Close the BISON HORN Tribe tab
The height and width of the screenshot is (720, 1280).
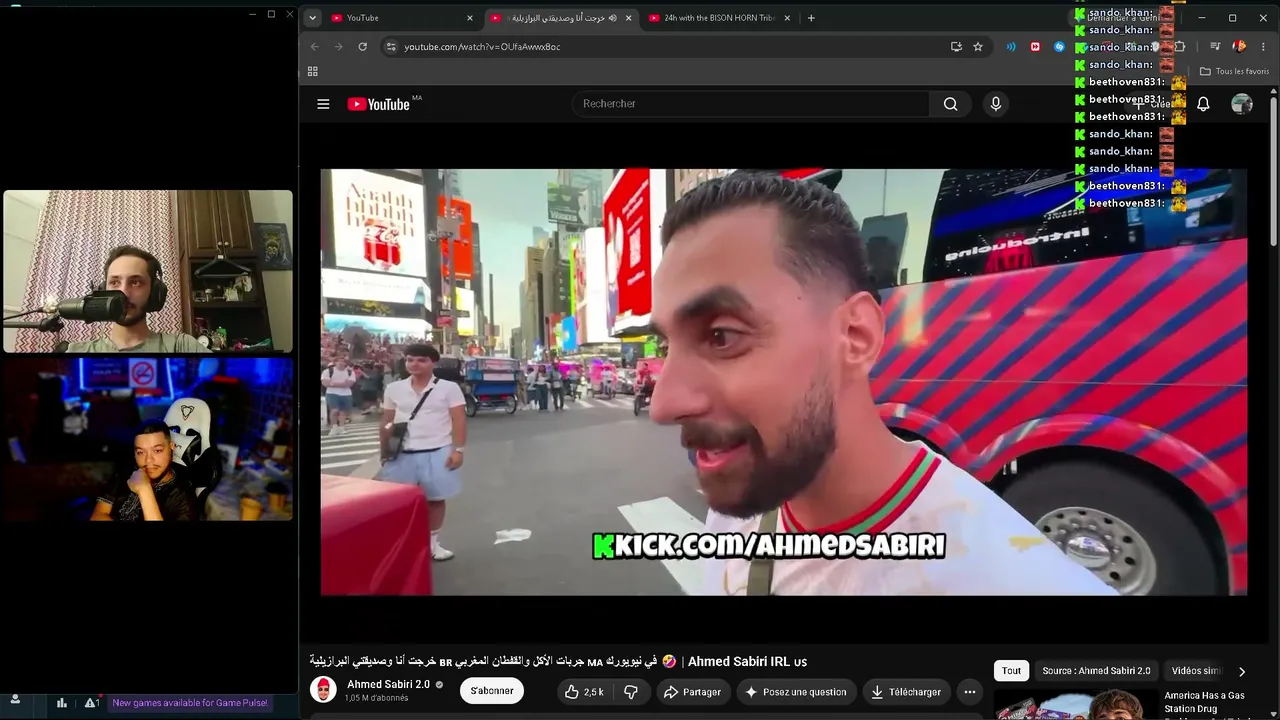[787, 17]
